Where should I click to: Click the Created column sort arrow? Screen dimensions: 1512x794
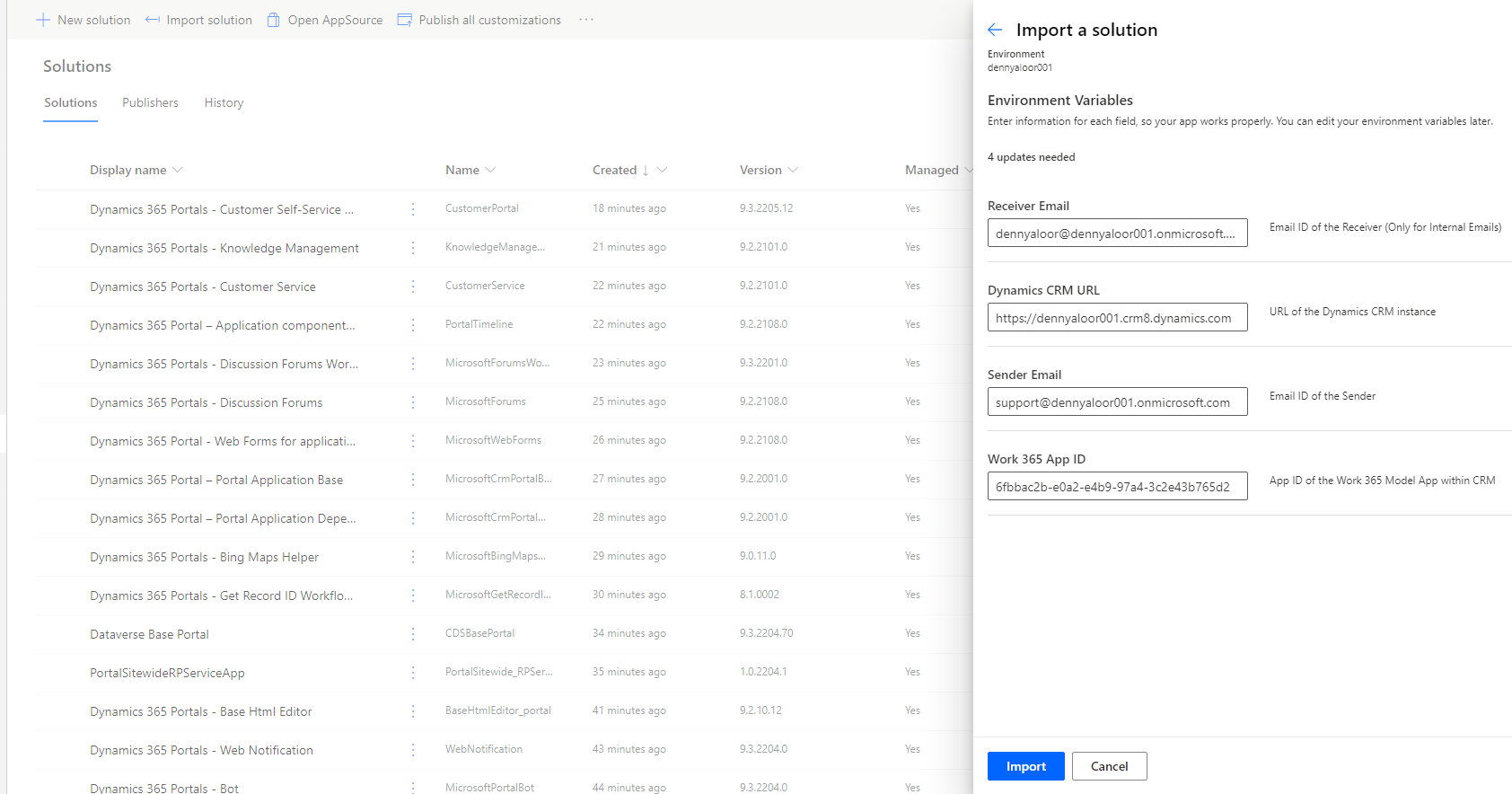click(x=646, y=170)
